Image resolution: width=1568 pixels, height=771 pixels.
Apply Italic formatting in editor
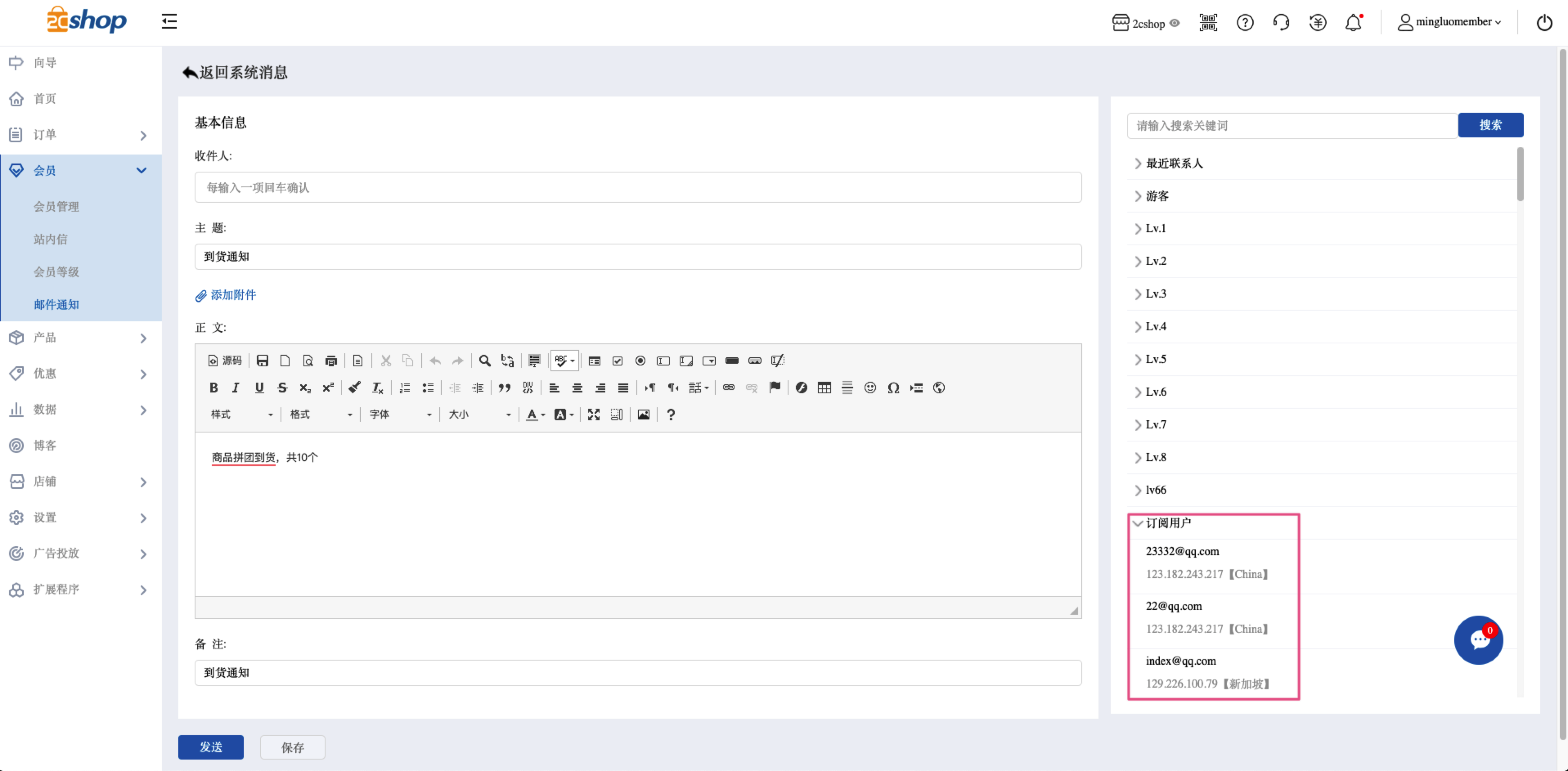click(236, 388)
